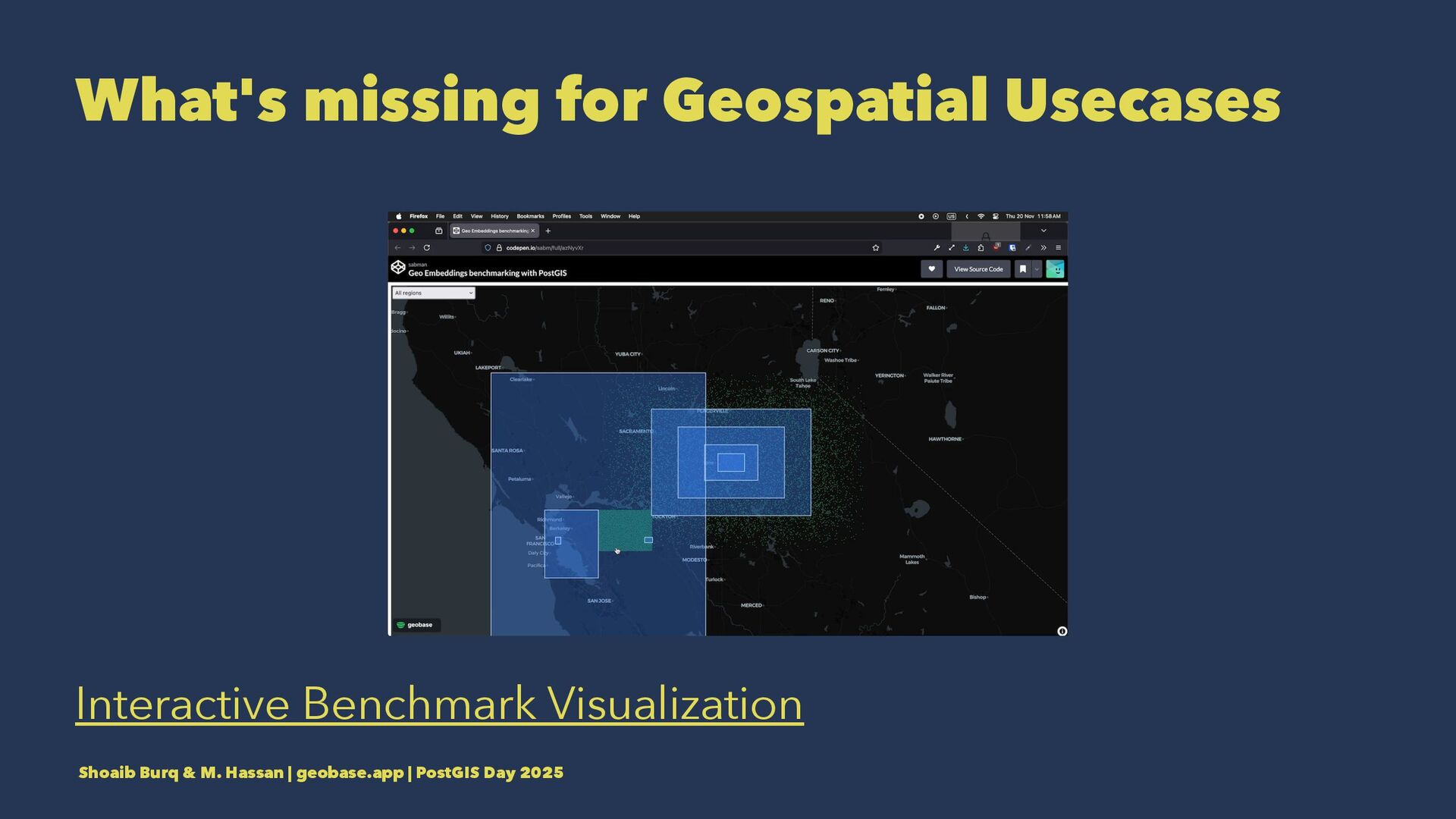Click View Source Code button
The height and width of the screenshot is (819, 1456).
[x=977, y=269]
